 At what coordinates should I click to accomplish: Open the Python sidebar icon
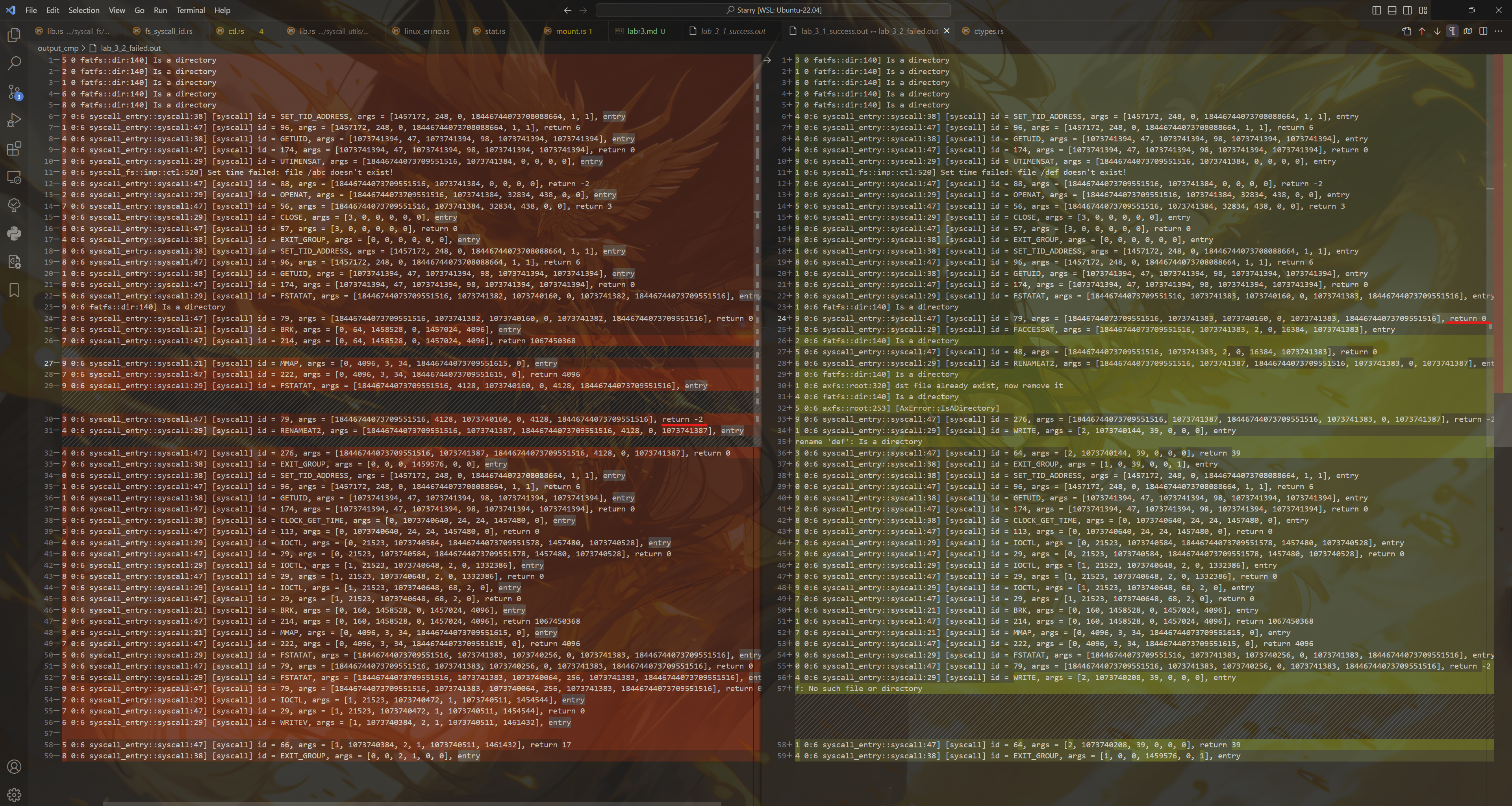point(14,233)
